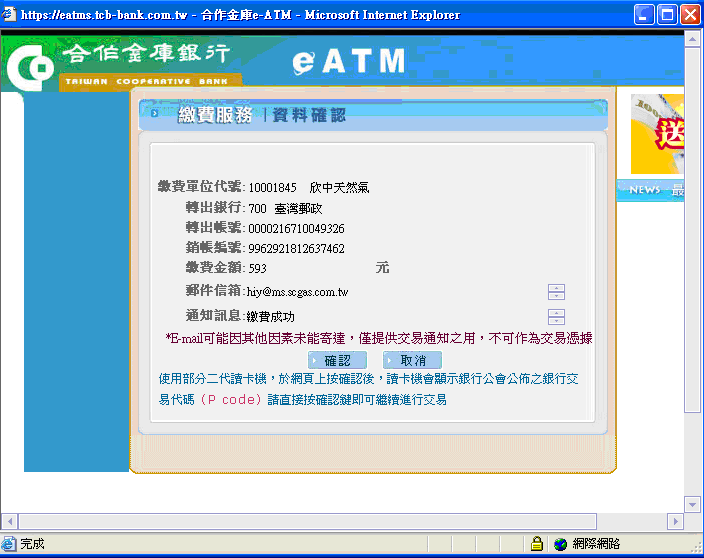Click the padlock security icon in status bar
The height and width of the screenshot is (558, 704).
pyautogui.click(x=537, y=544)
